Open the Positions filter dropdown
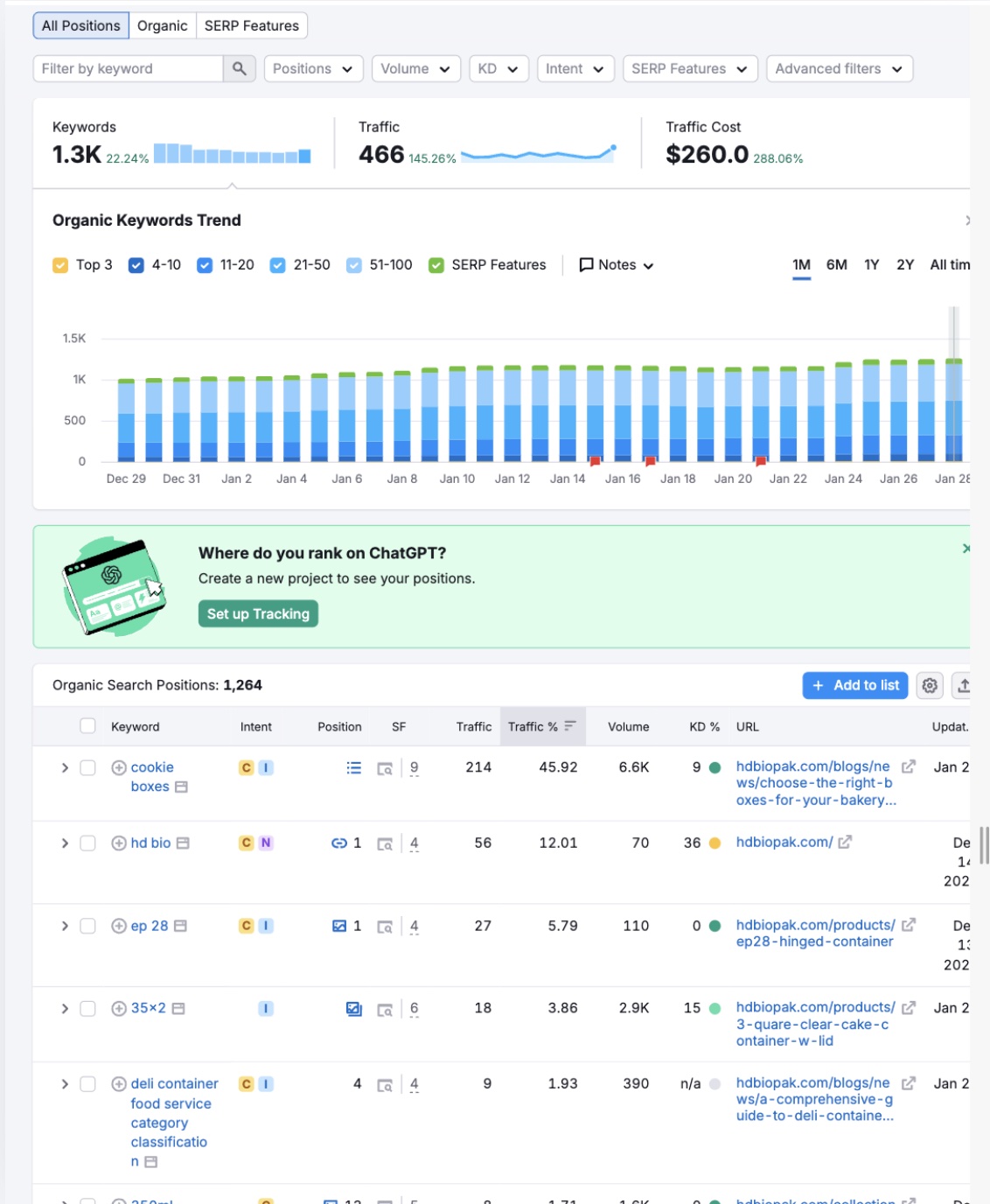Viewport: 990px width, 1204px height. (313, 68)
